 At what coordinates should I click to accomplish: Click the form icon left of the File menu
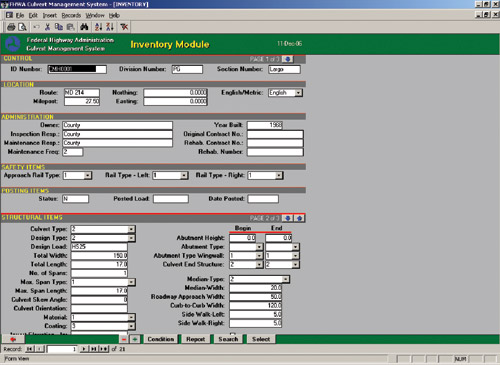point(9,15)
